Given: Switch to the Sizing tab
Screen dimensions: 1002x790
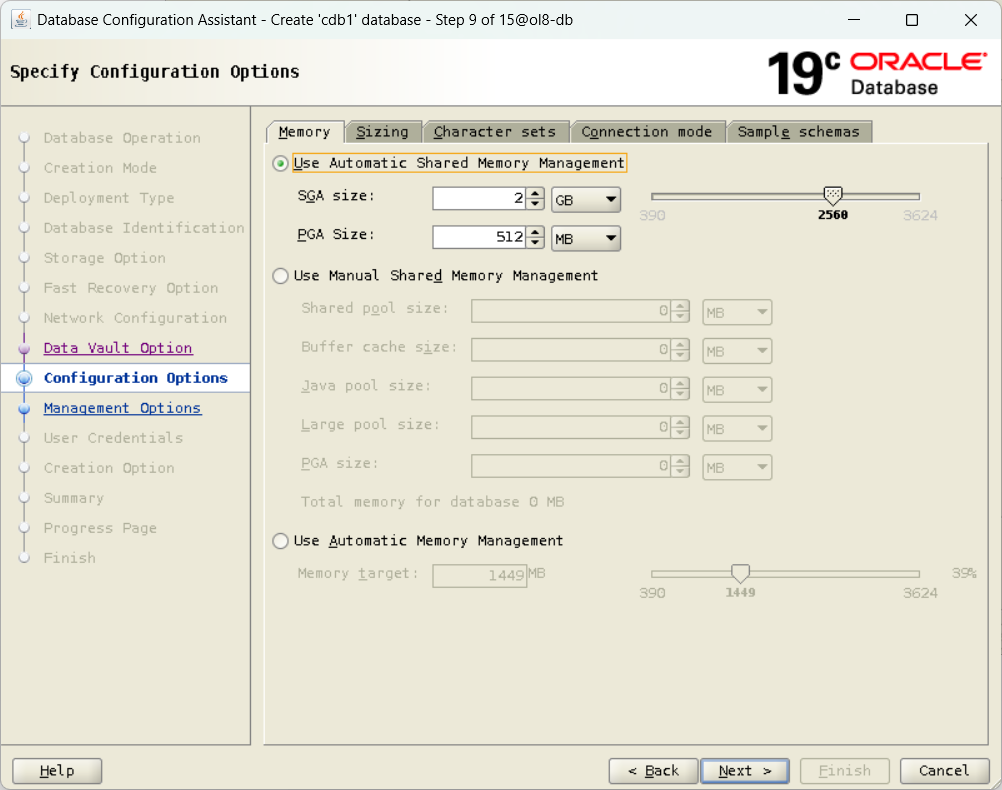Looking at the screenshot, I should (383, 132).
